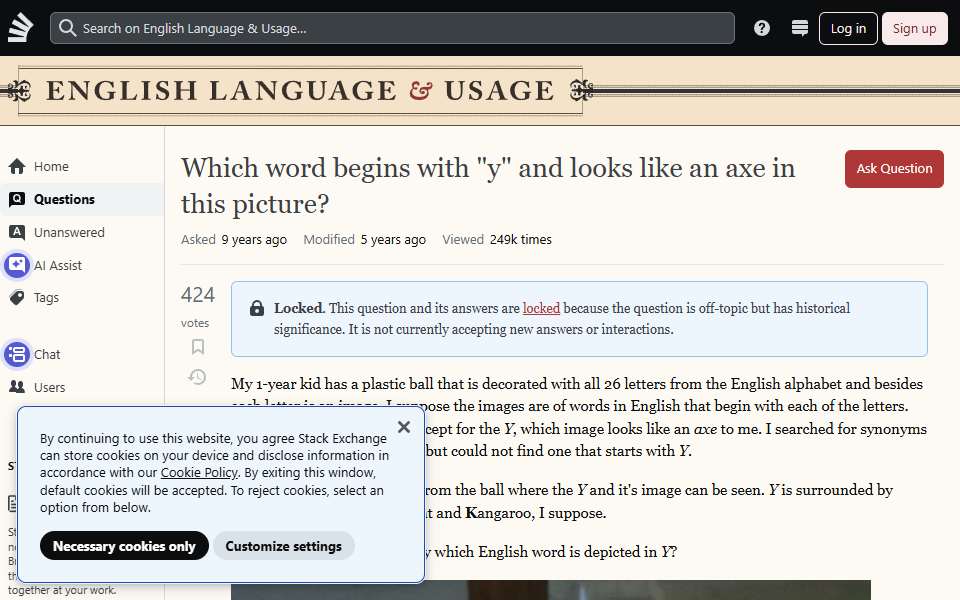960x600 pixels.
Task: Open the question title link
Action: pos(488,186)
